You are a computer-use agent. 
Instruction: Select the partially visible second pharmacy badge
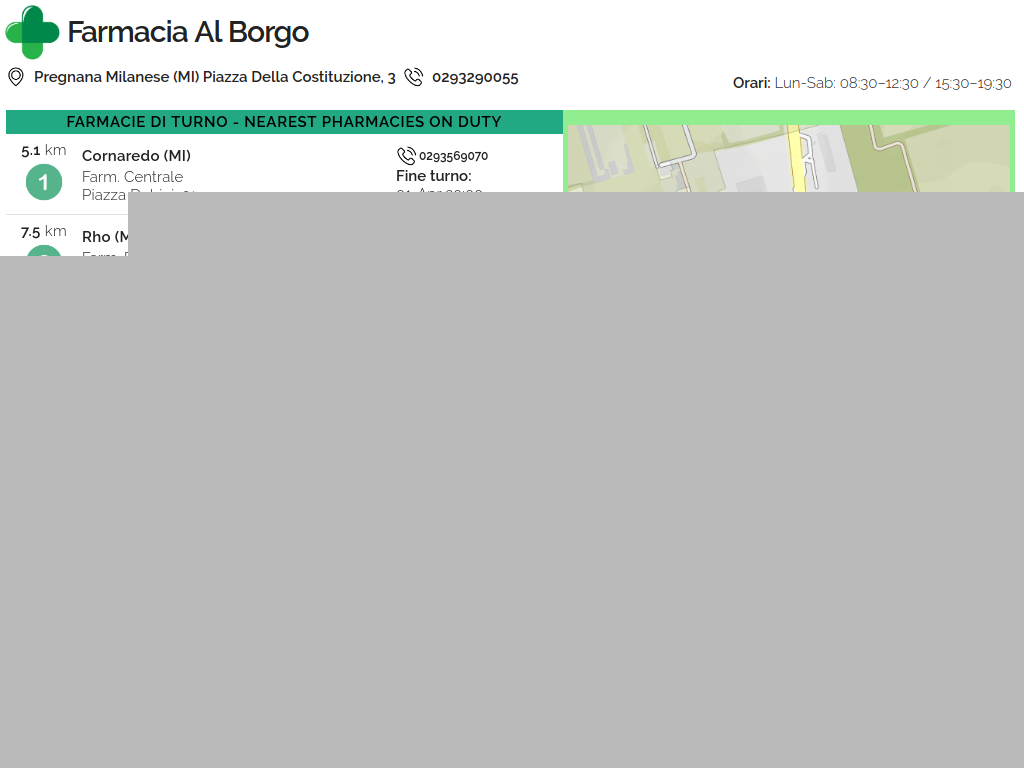(x=44, y=250)
